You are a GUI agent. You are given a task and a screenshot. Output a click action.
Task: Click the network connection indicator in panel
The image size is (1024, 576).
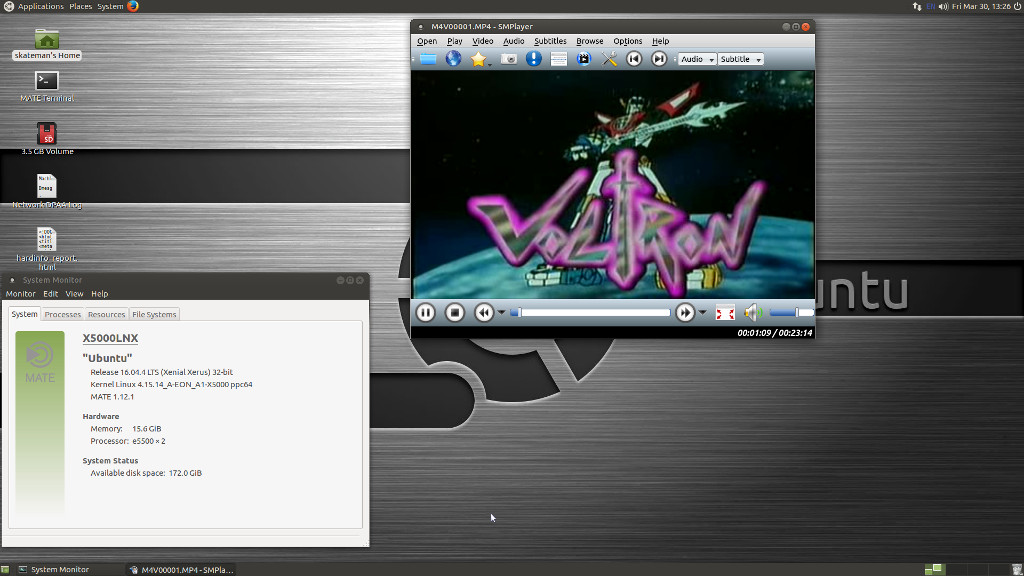[917, 7]
